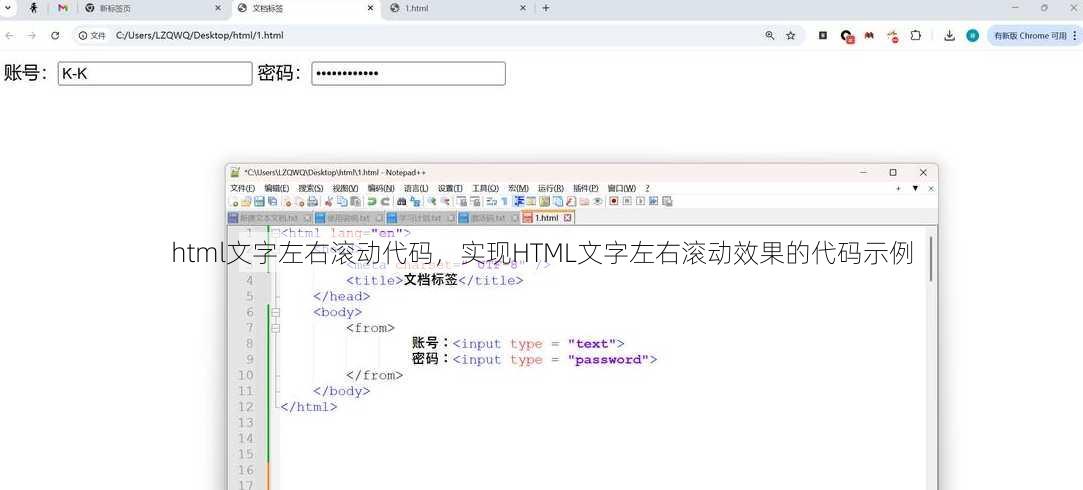Click the Save All icon in Notepad++

click(x=272, y=201)
